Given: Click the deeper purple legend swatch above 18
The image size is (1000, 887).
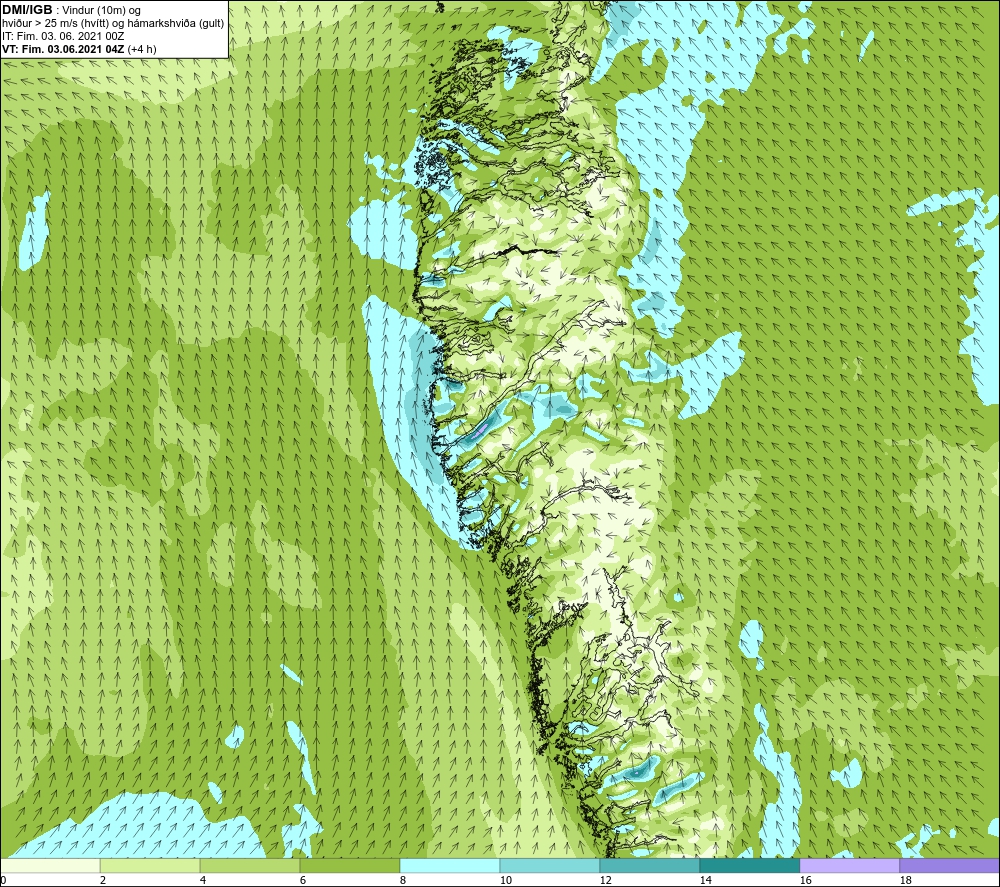Looking at the screenshot, I should tap(949, 866).
